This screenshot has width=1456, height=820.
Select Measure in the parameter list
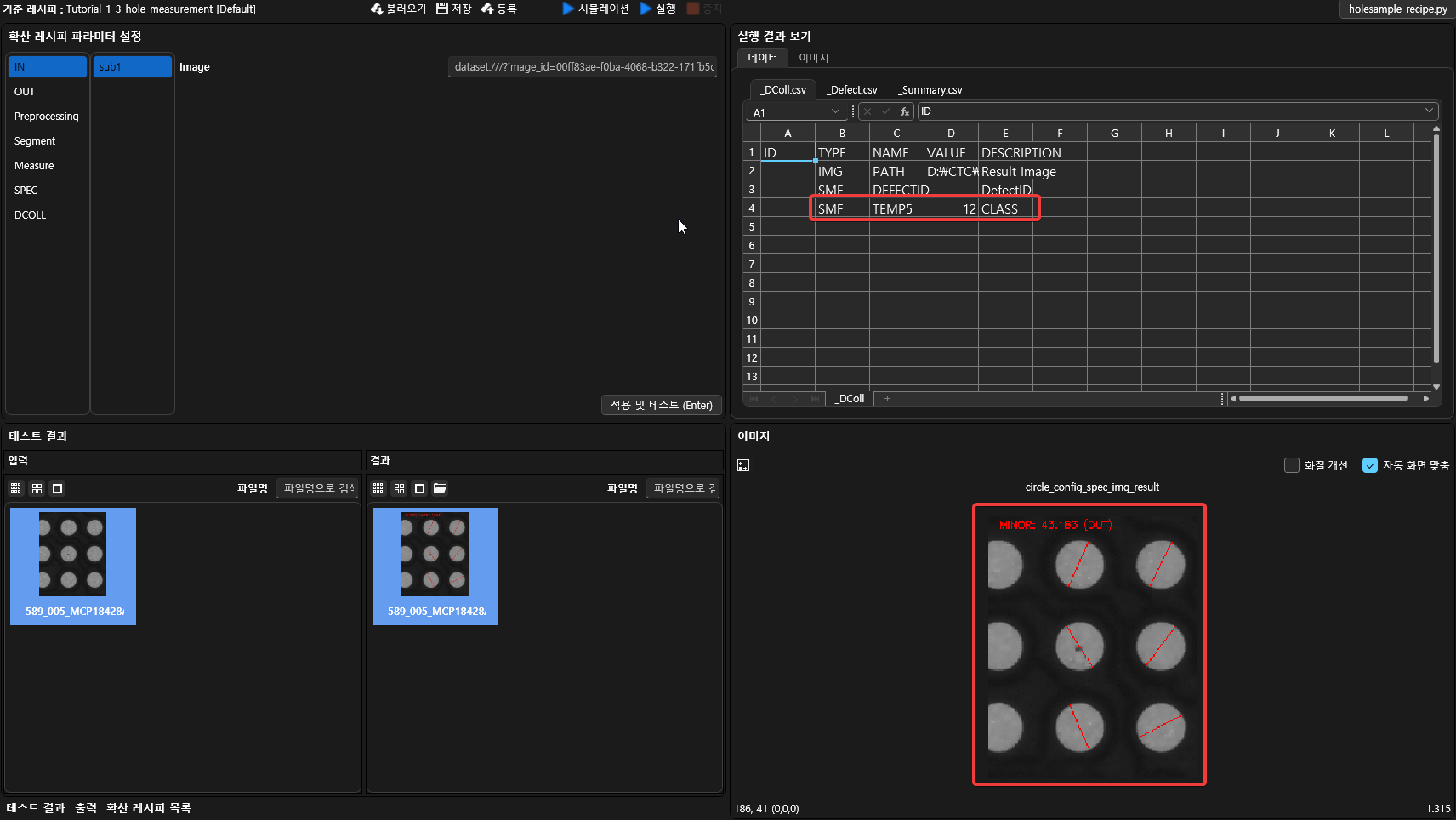pyautogui.click(x=34, y=166)
